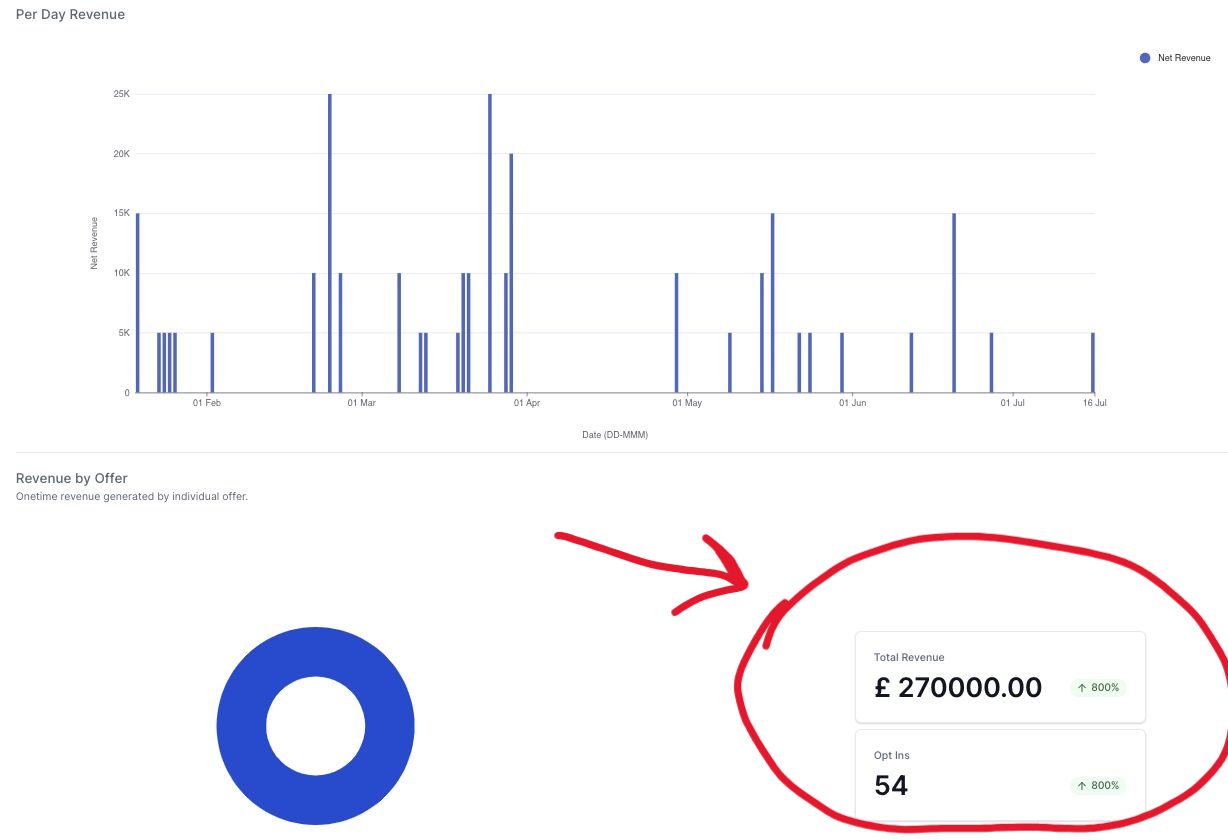Click the 01 Feb x-axis label
The image size is (1228, 840).
coord(207,403)
